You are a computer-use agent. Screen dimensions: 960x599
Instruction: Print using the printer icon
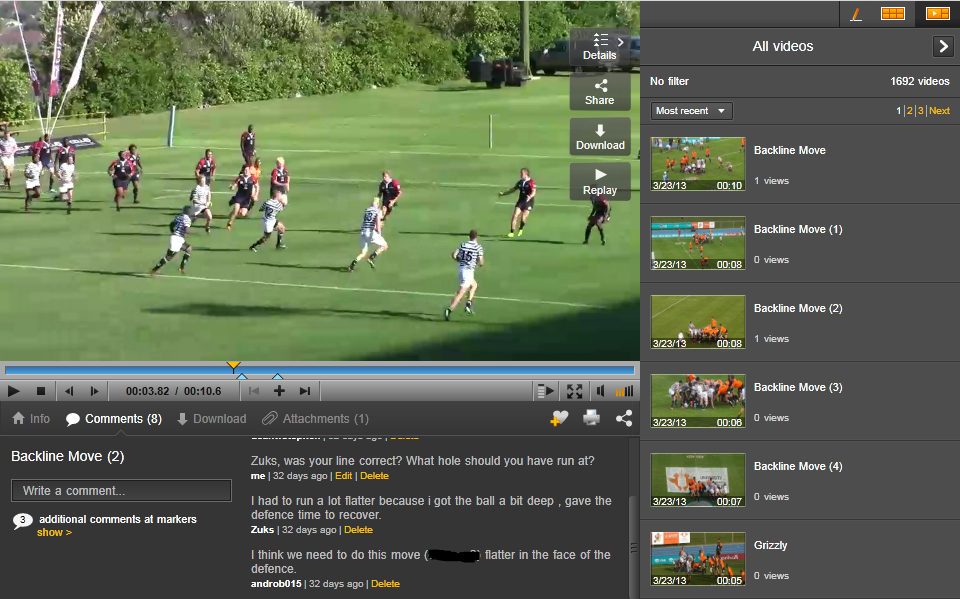pyautogui.click(x=591, y=418)
